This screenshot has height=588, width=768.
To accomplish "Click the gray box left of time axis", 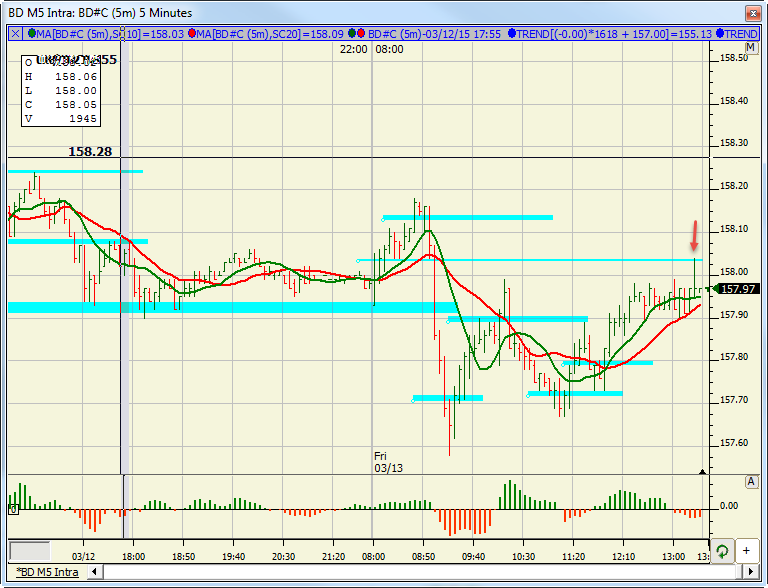I will 30,551.
